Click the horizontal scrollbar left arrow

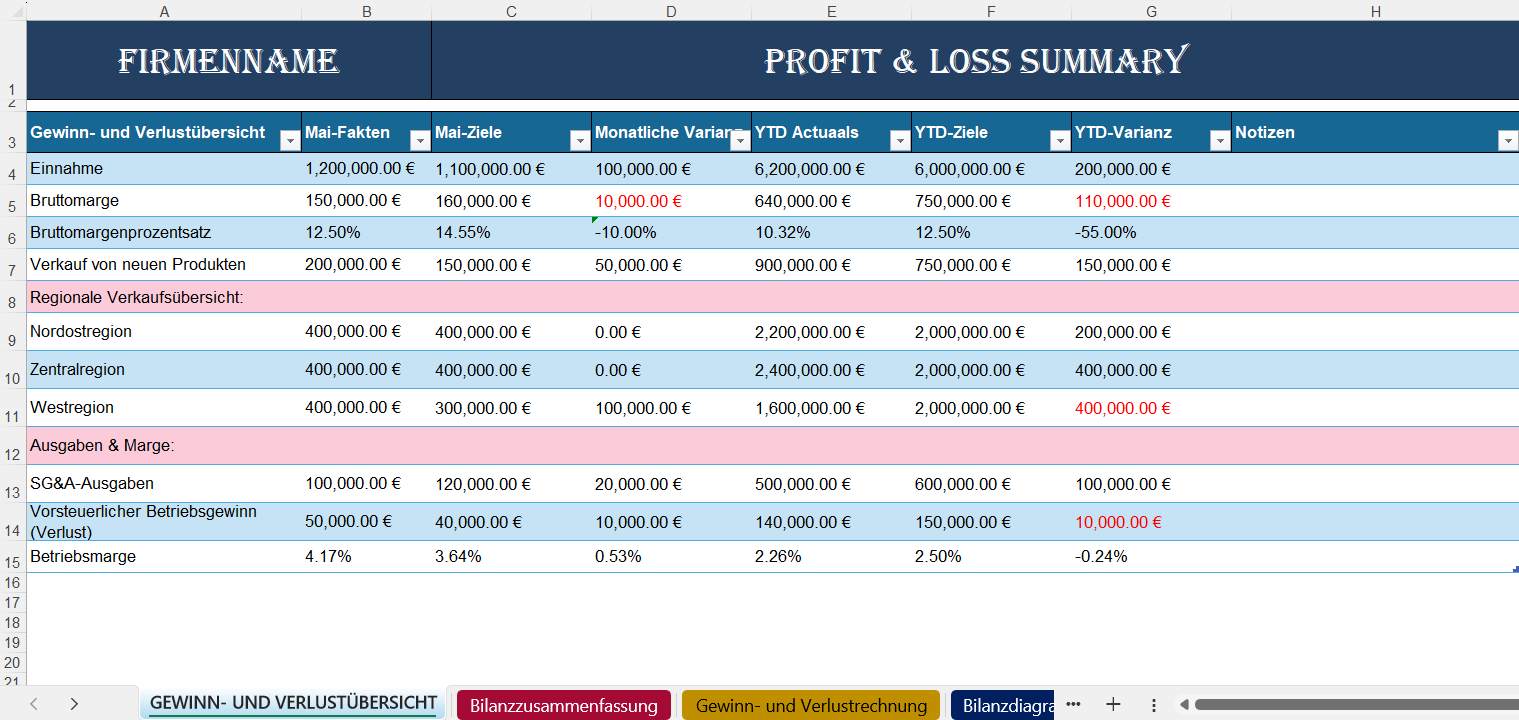1182,704
